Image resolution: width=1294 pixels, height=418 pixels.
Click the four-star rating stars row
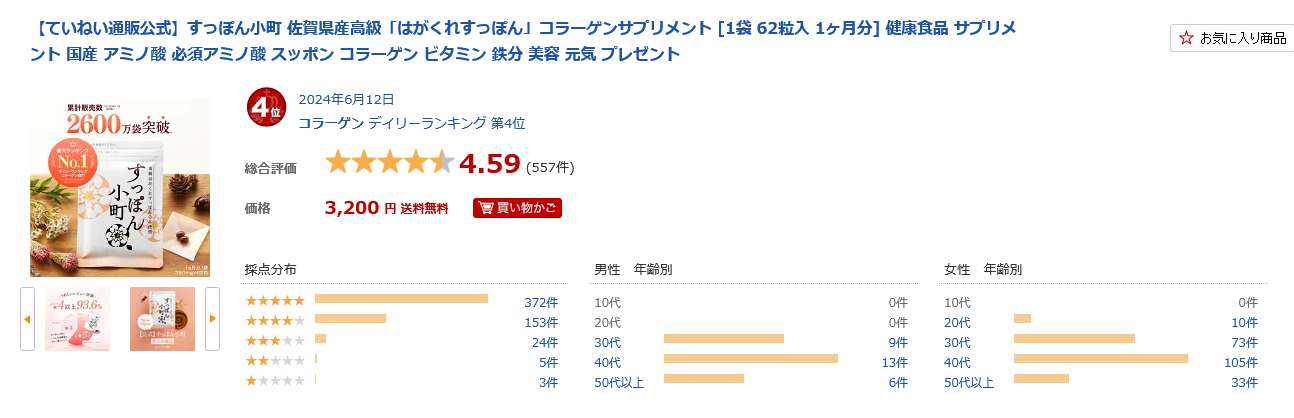tap(275, 321)
